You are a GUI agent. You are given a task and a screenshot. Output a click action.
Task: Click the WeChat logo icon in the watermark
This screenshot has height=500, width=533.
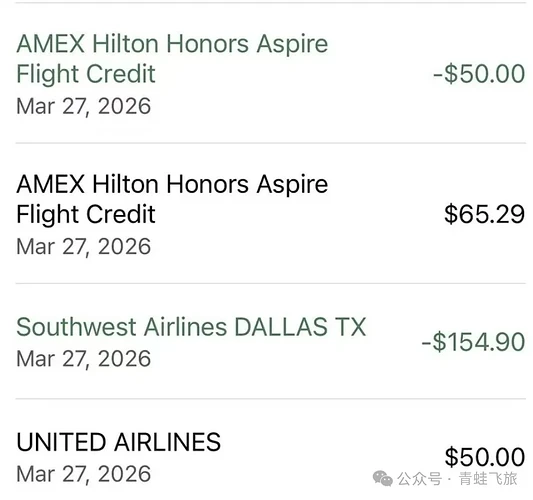383,478
